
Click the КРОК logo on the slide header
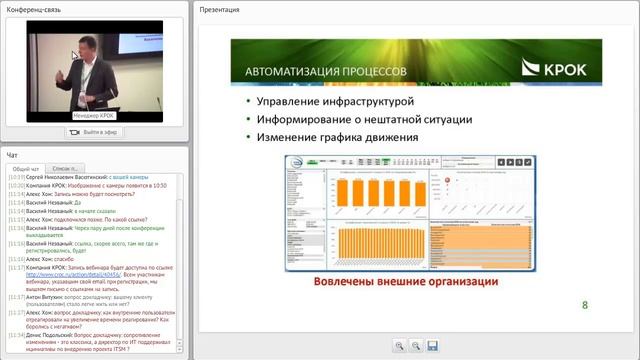click(554, 67)
